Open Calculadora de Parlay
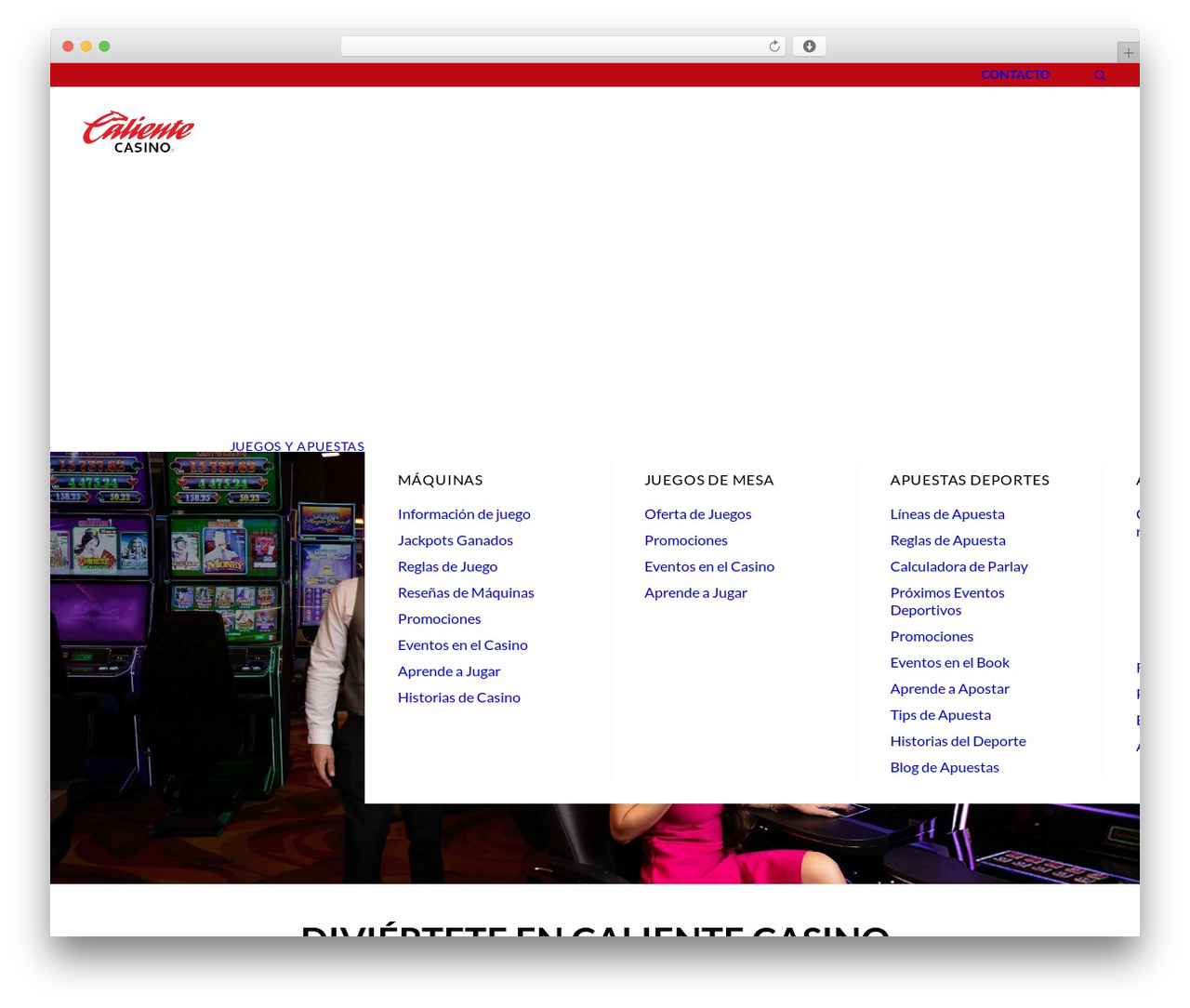Screen dimensions: 1190x1008 (959, 566)
